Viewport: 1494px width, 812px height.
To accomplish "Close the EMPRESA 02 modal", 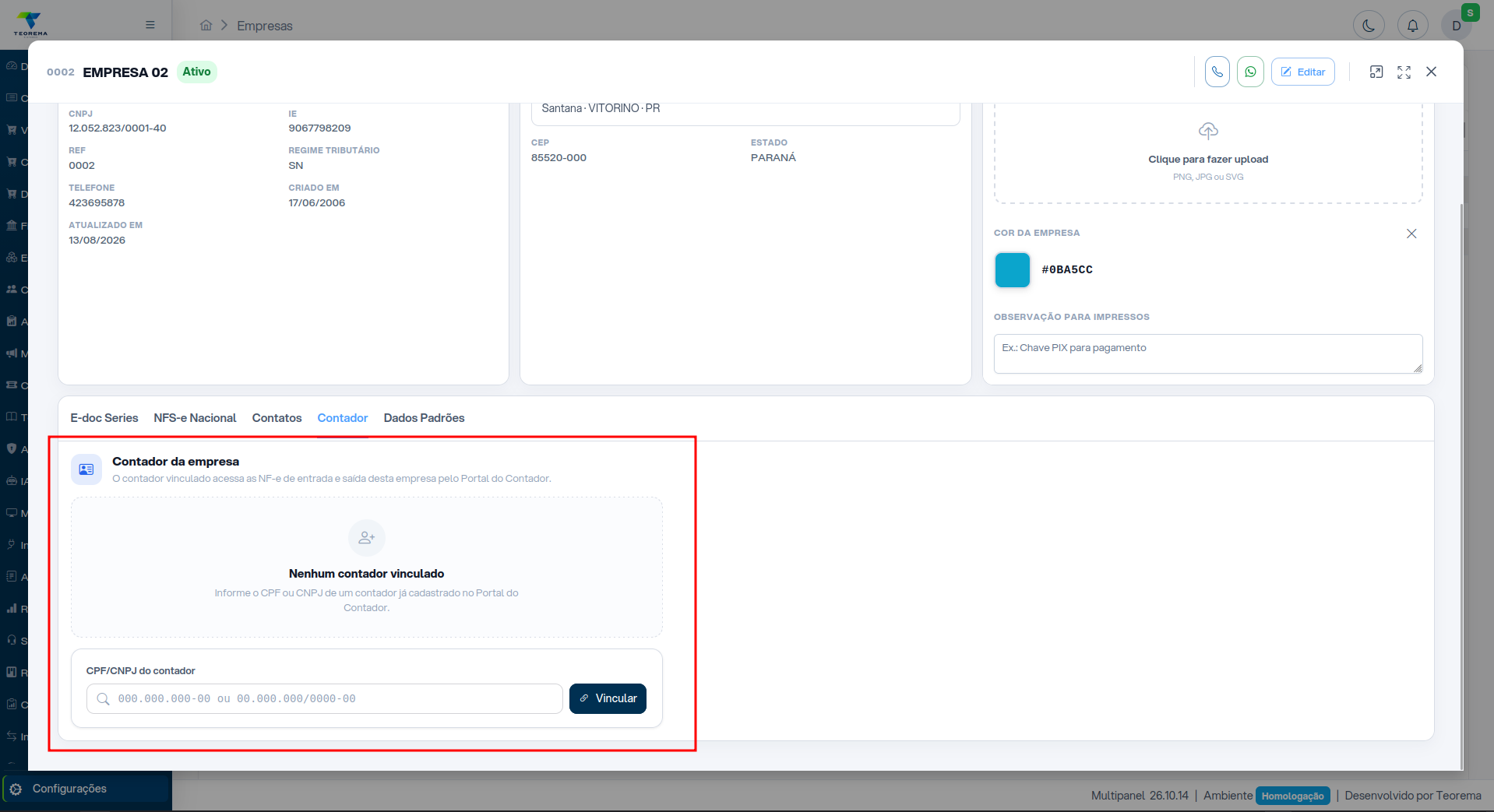I will (x=1431, y=72).
